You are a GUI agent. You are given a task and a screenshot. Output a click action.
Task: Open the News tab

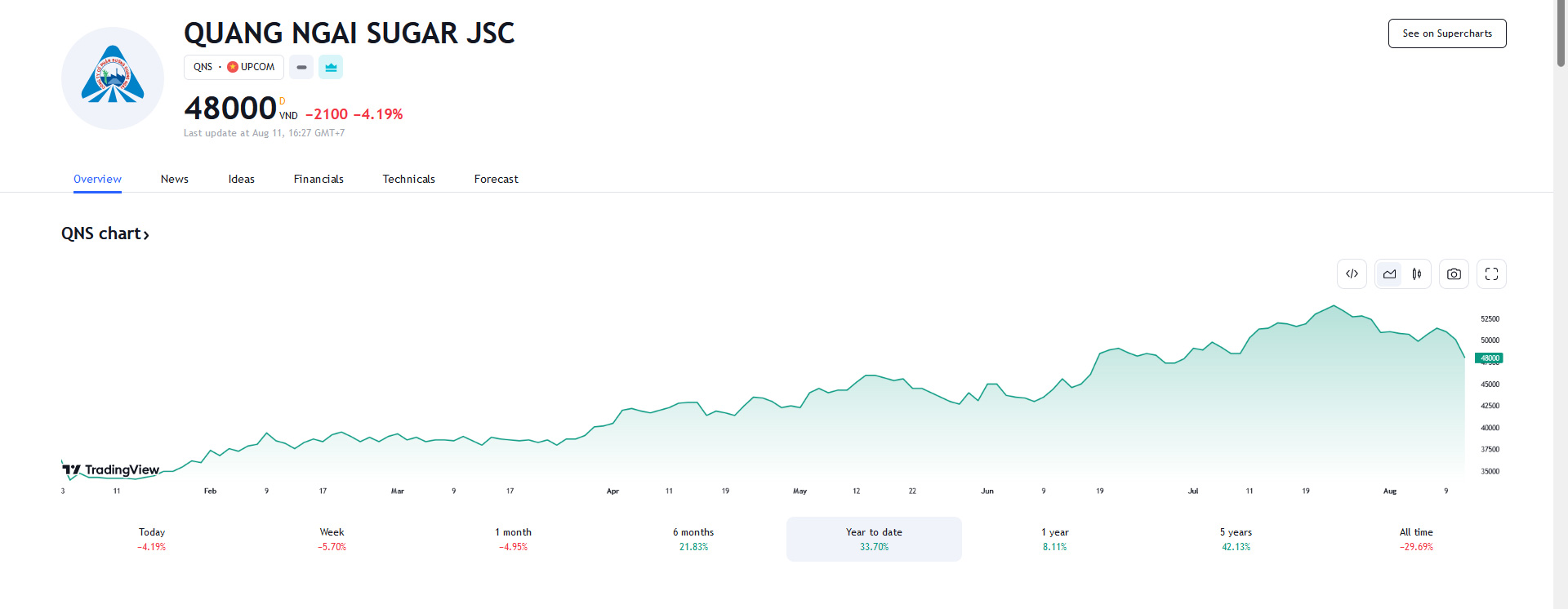point(174,179)
